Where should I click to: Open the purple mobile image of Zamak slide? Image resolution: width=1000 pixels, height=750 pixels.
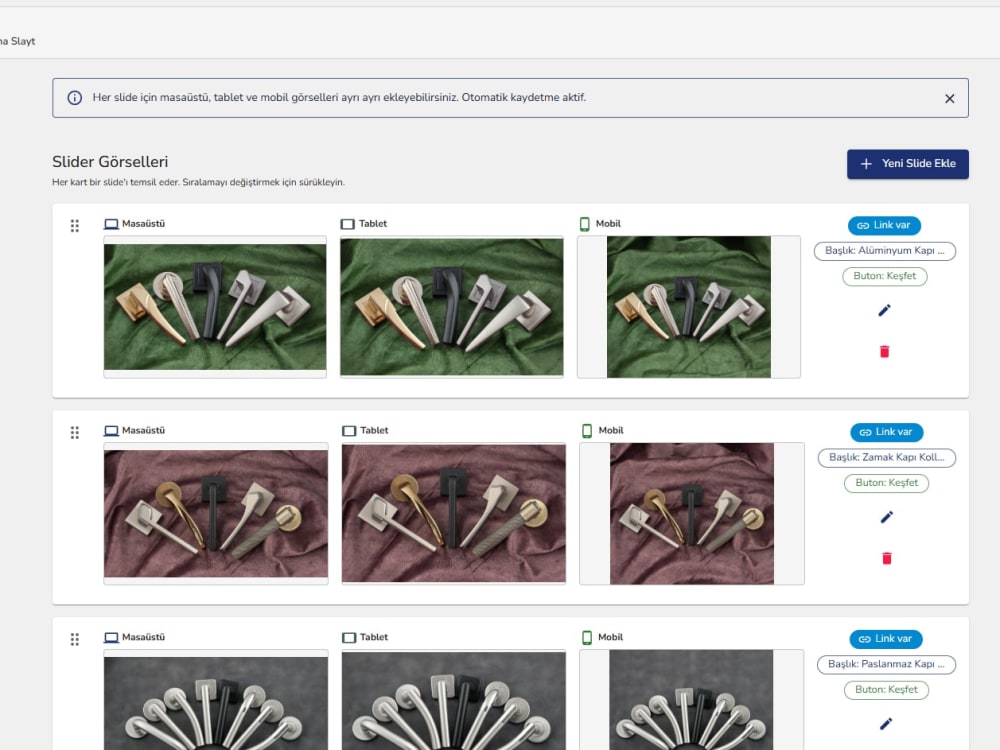pos(691,513)
